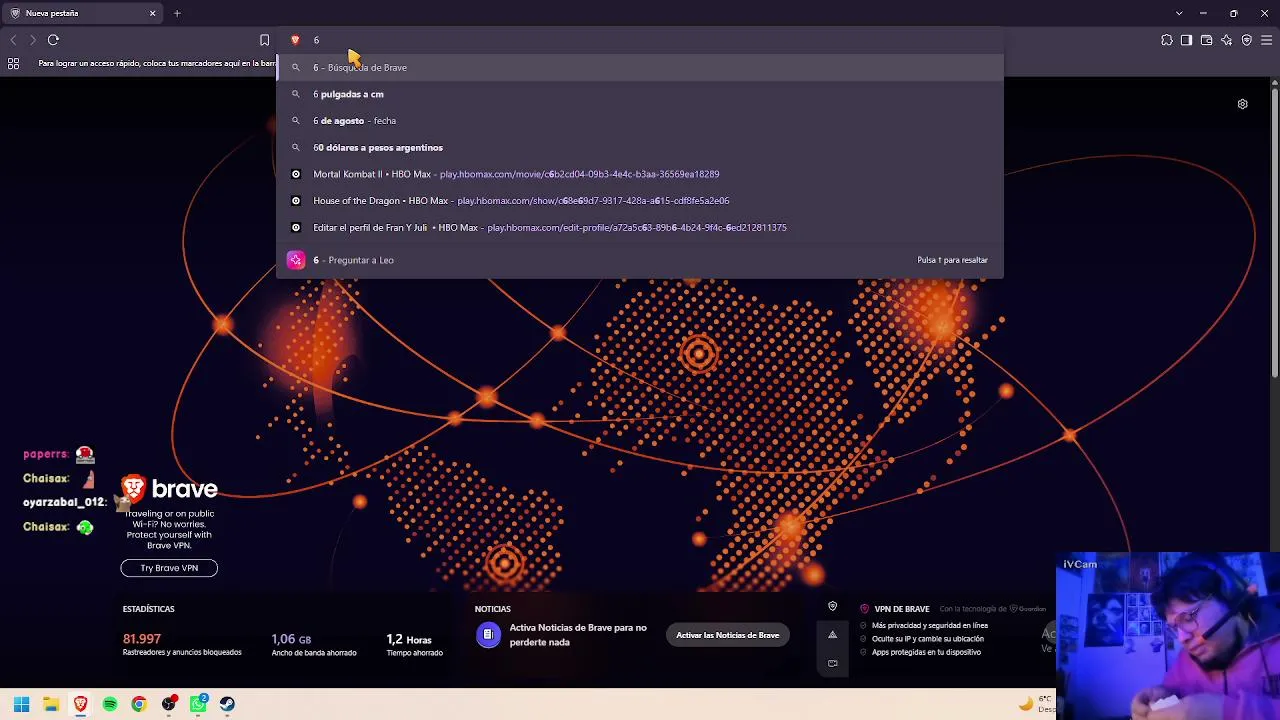The height and width of the screenshot is (720, 1280).
Task: Open WhatsApp from the taskbar
Action: coord(198,704)
